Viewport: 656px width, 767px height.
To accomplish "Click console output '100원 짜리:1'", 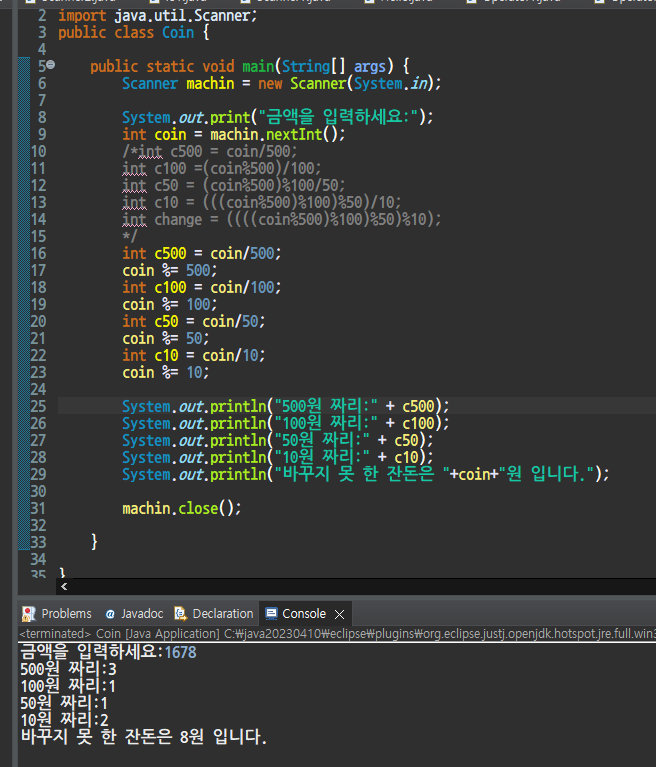I will (x=68, y=686).
